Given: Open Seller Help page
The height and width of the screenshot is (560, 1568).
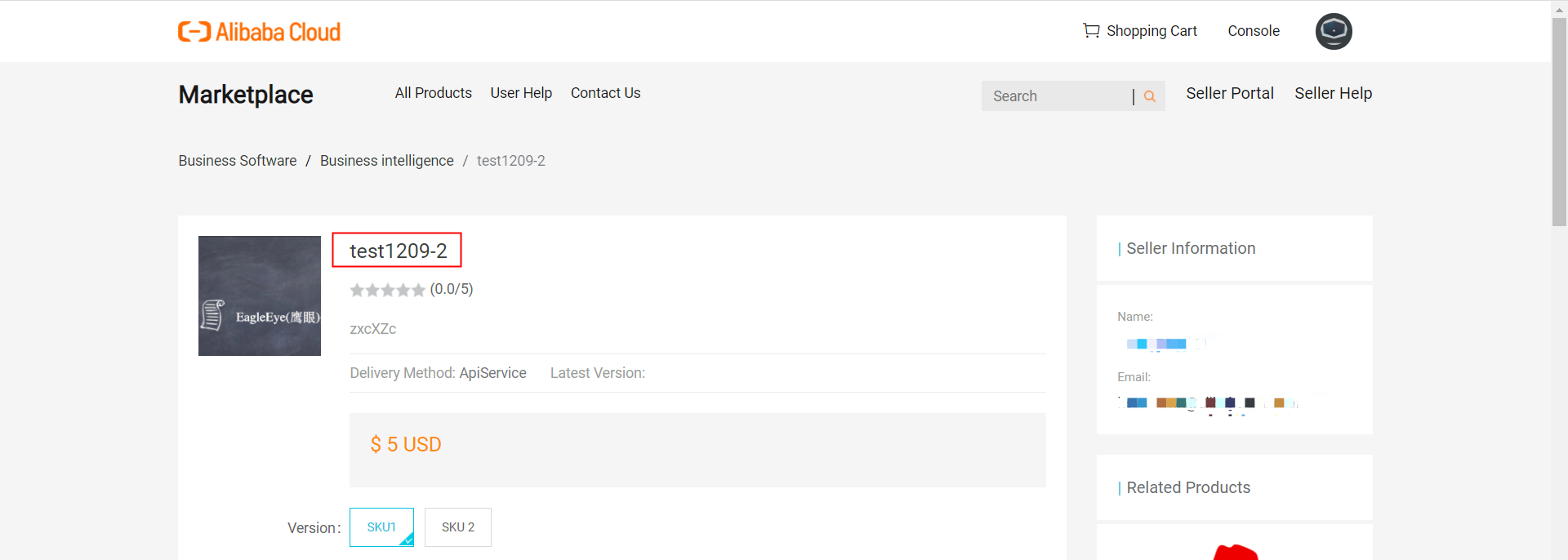Looking at the screenshot, I should (x=1333, y=93).
